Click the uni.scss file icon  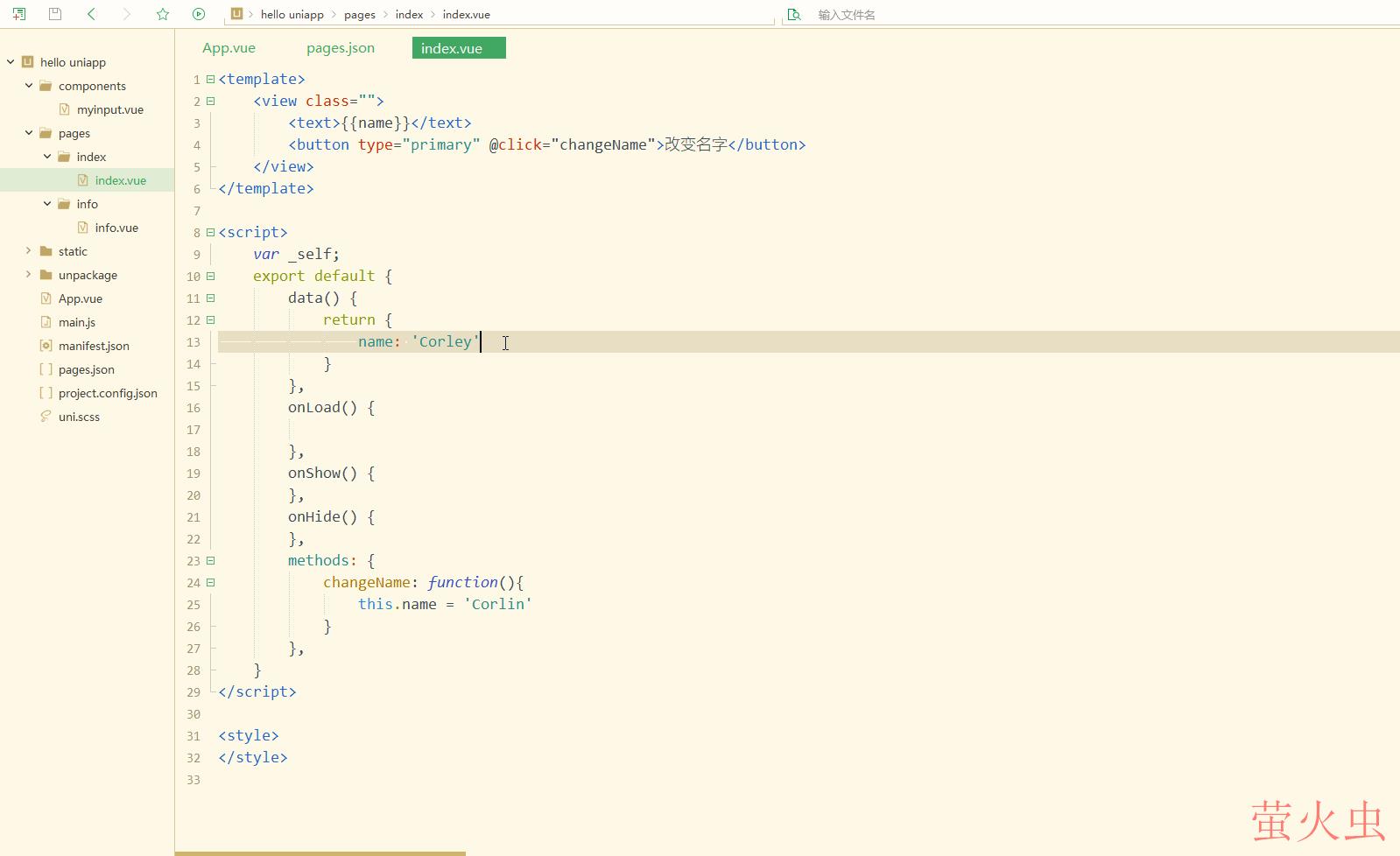click(x=46, y=417)
